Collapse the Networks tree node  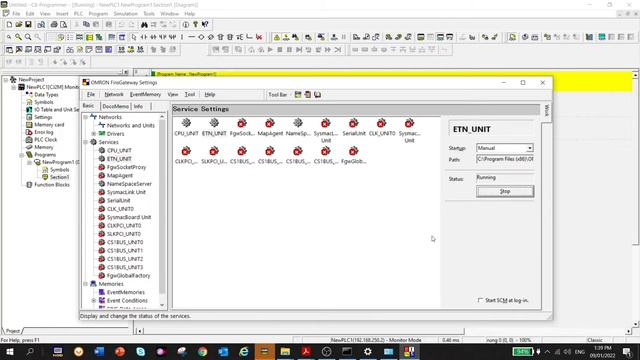[86, 117]
